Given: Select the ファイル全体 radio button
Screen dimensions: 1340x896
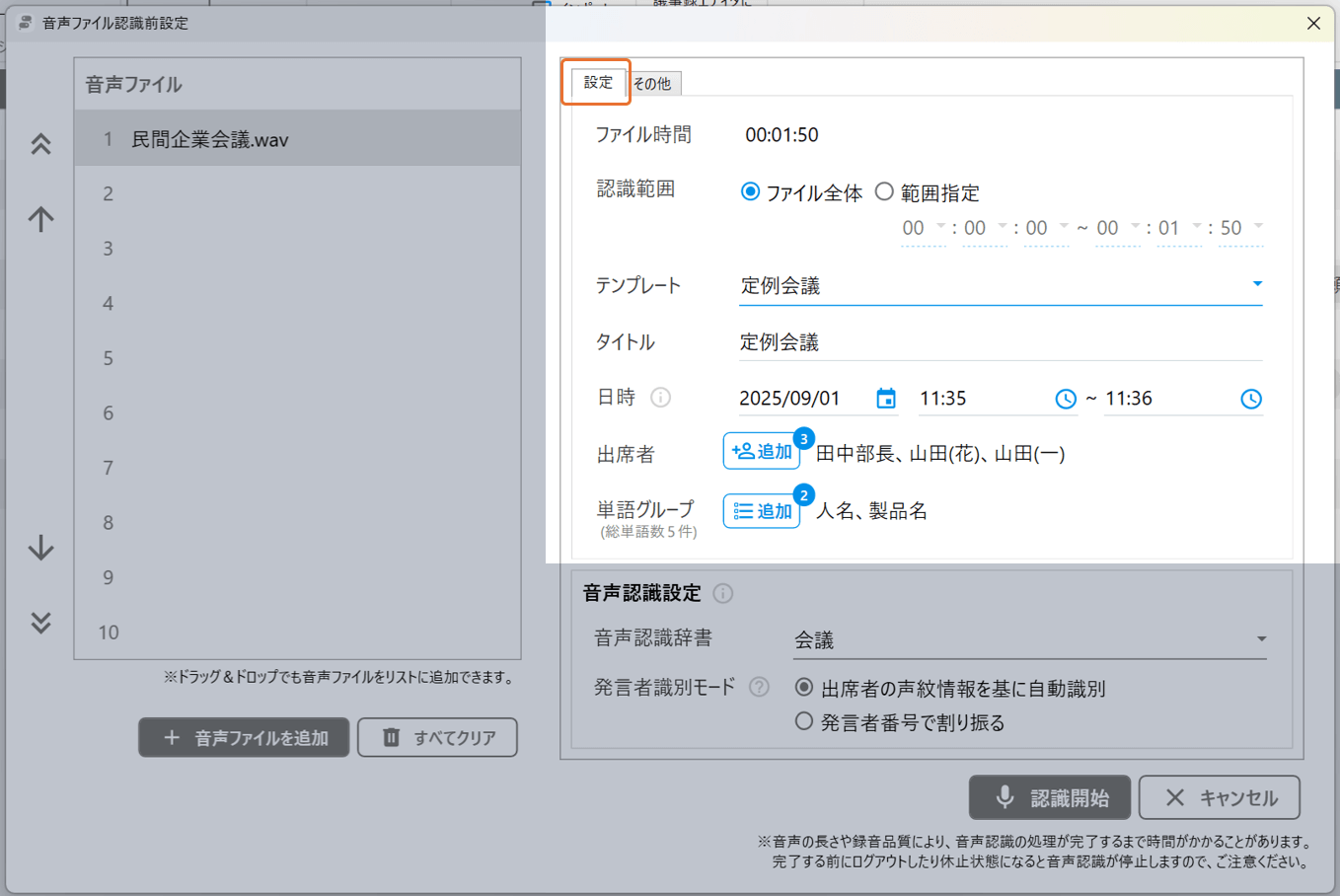Looking at the screenshot, I should [751, 192].
